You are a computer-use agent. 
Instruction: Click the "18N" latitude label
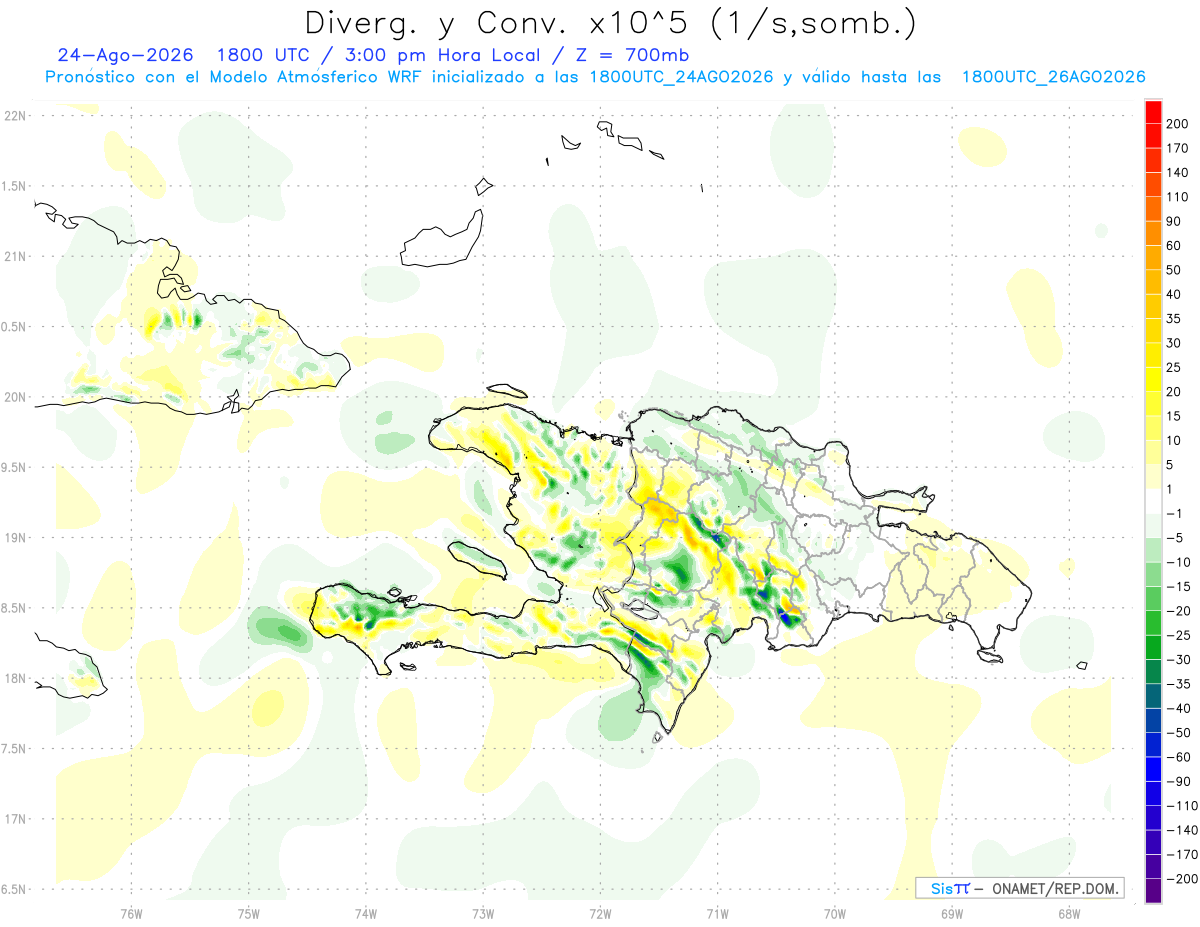point(15,678)
